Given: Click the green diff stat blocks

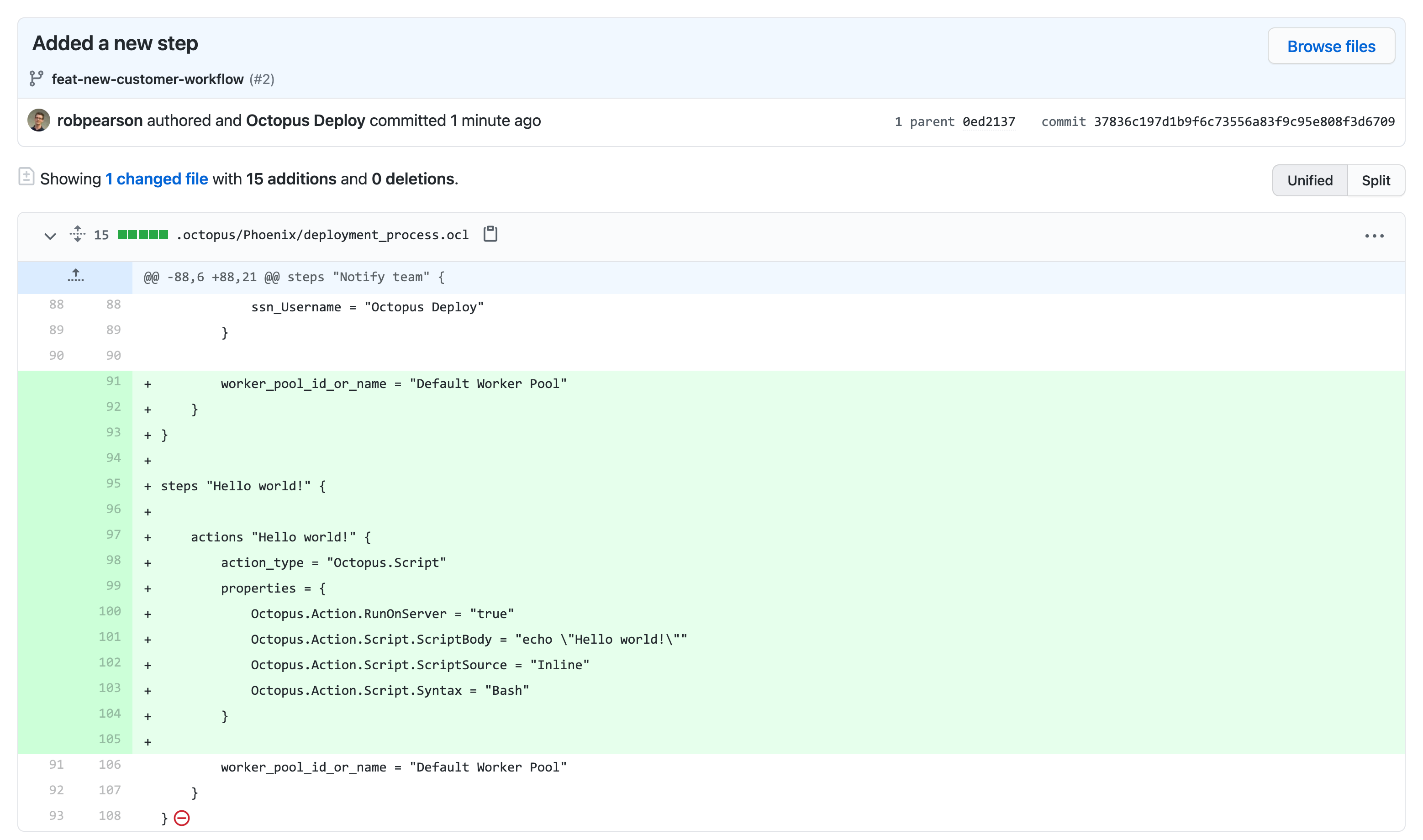Looking at the screenshot, I should [142, 234].
